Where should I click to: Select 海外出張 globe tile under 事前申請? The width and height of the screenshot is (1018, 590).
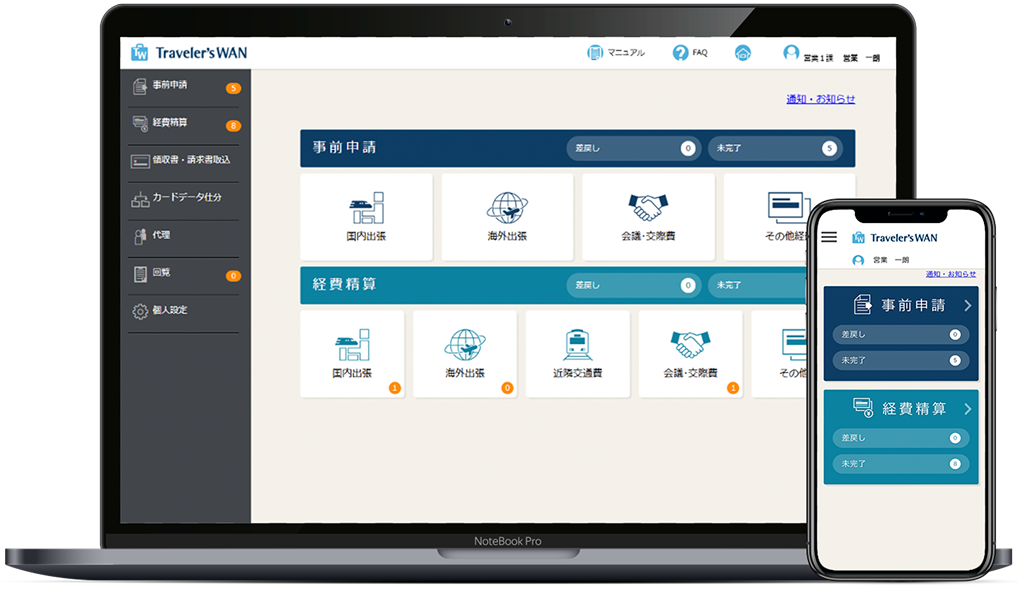507,216
